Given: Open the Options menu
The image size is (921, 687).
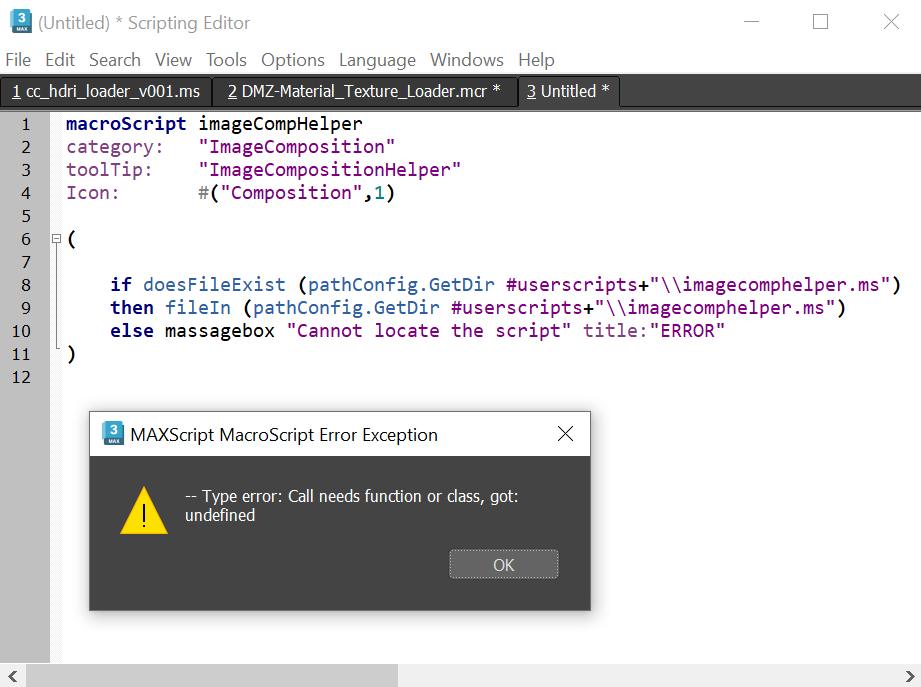Looking at the screenshot, I should tap(292, 60).
